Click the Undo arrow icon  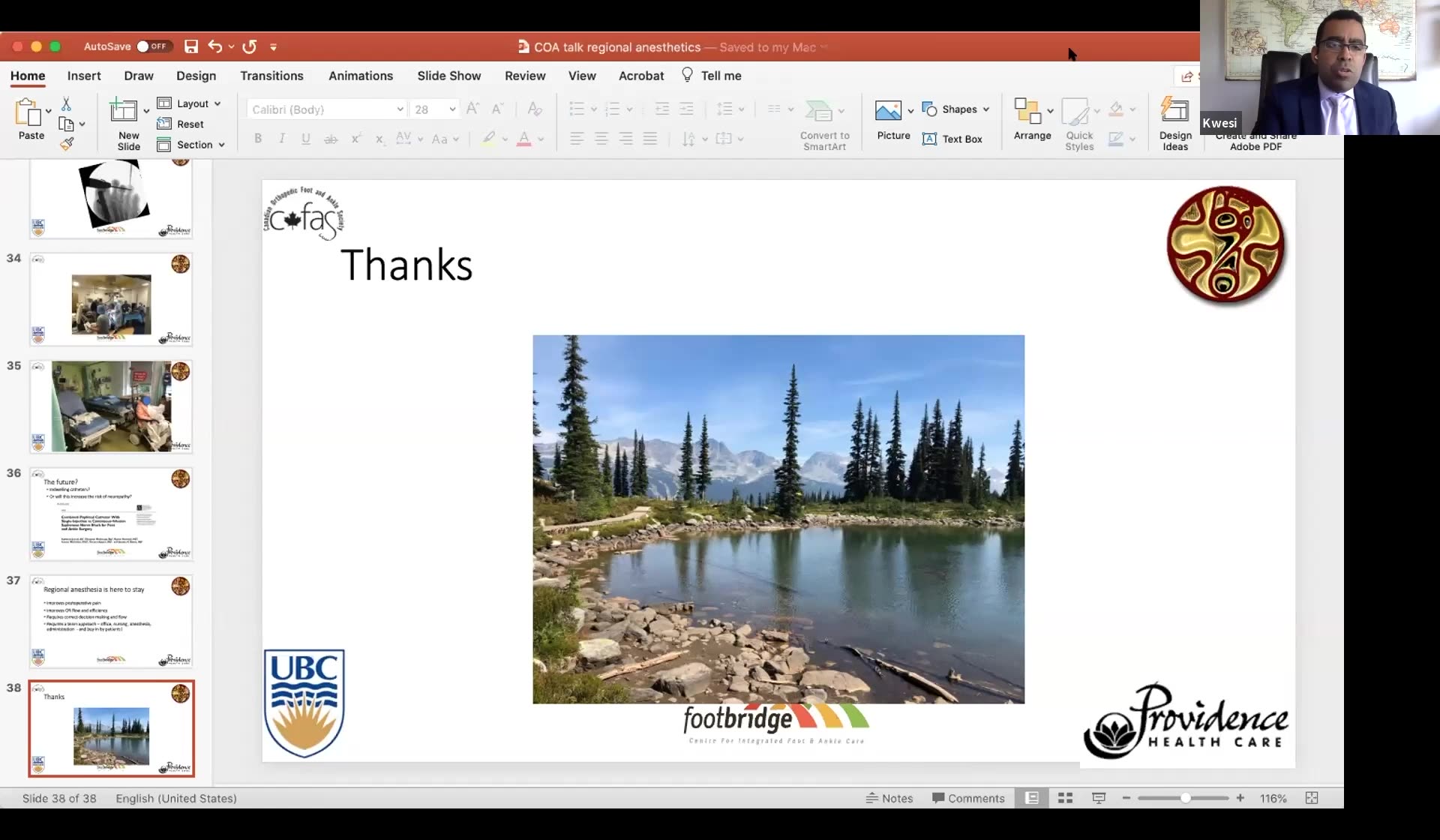(215, 46)
